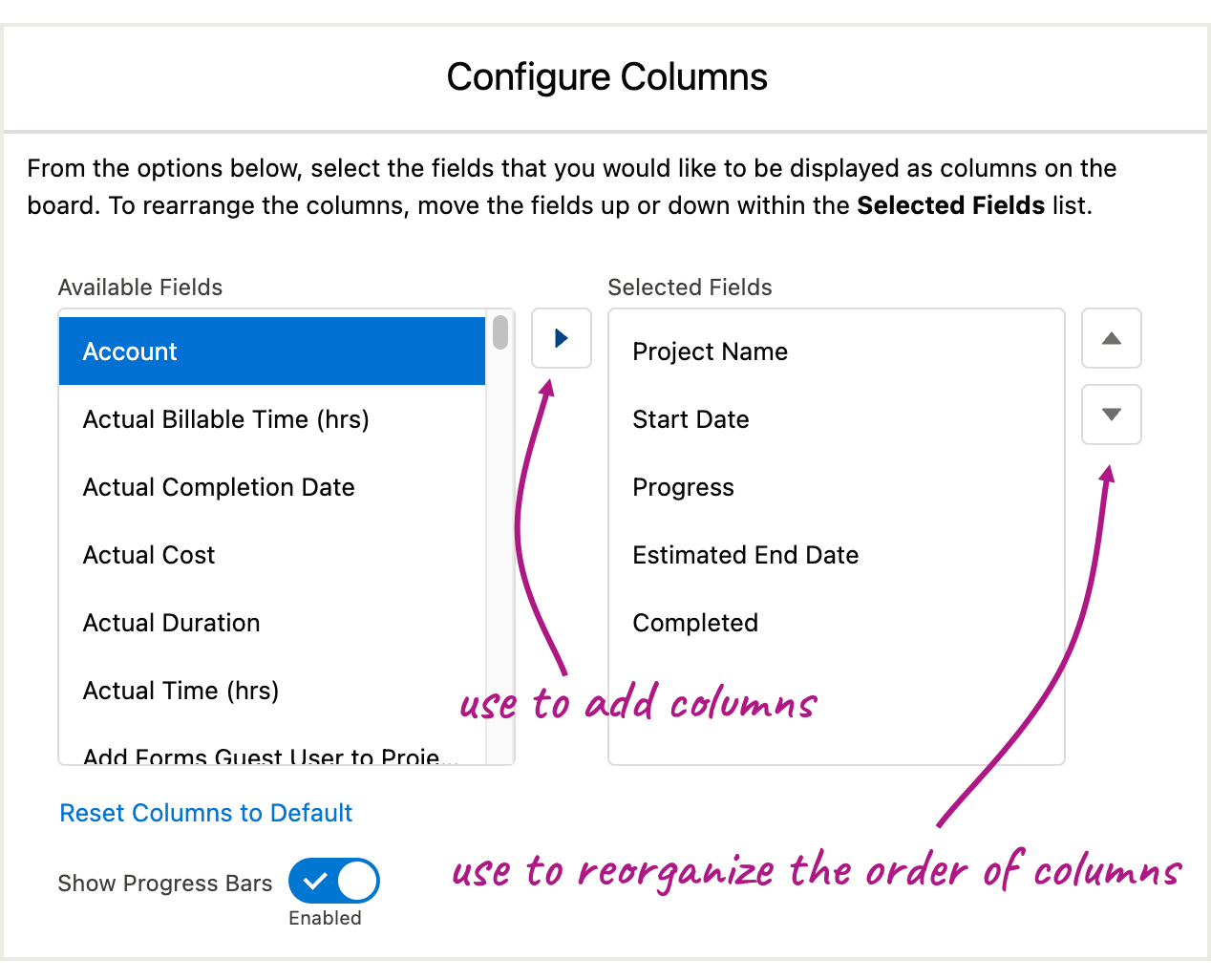Viewport: 1211px width, 980px height.
Task: Move selected field up with arrow
Action: [x=1112, y=338]
